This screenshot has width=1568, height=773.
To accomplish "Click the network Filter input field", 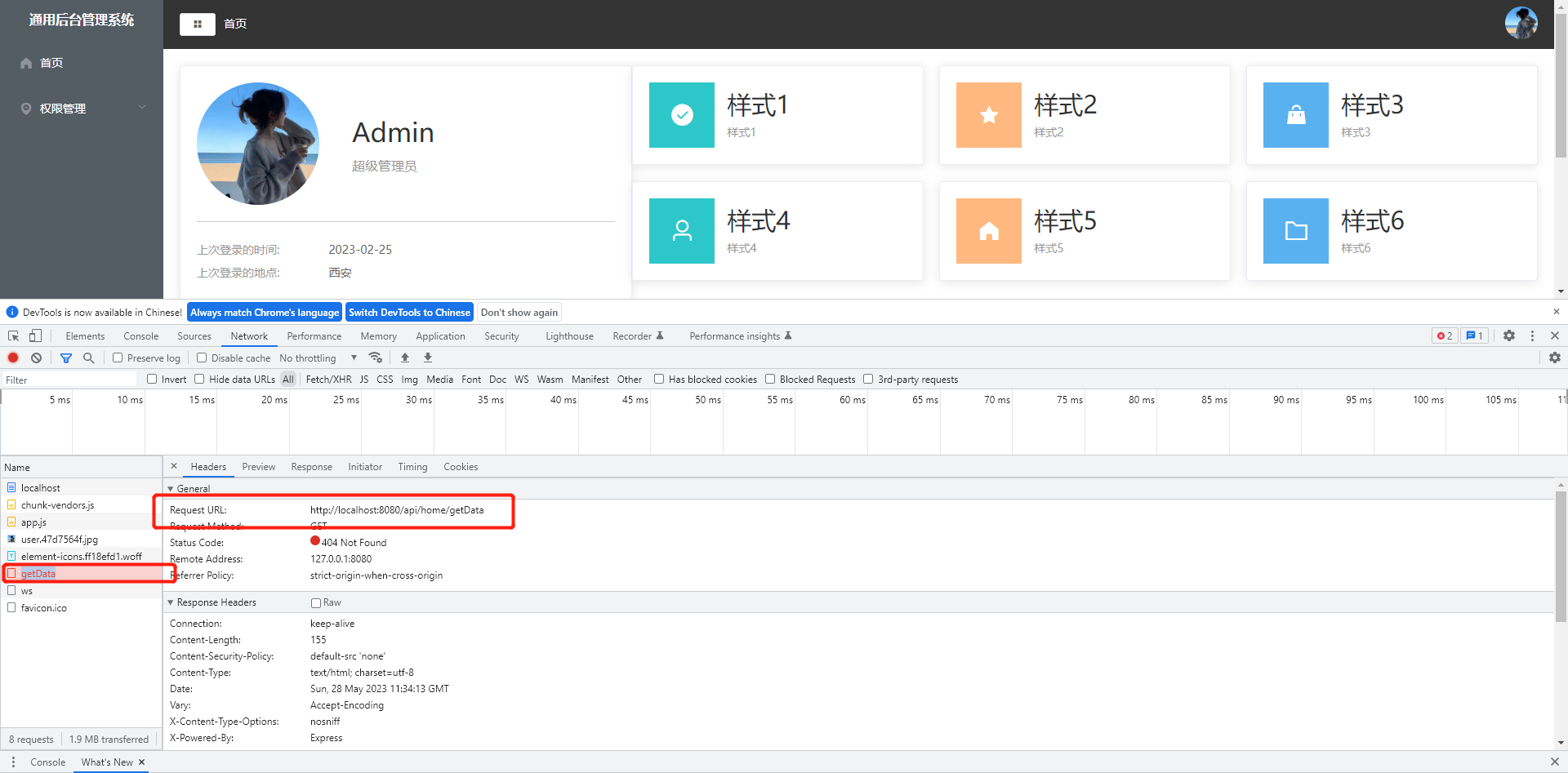I will (69, 380).
